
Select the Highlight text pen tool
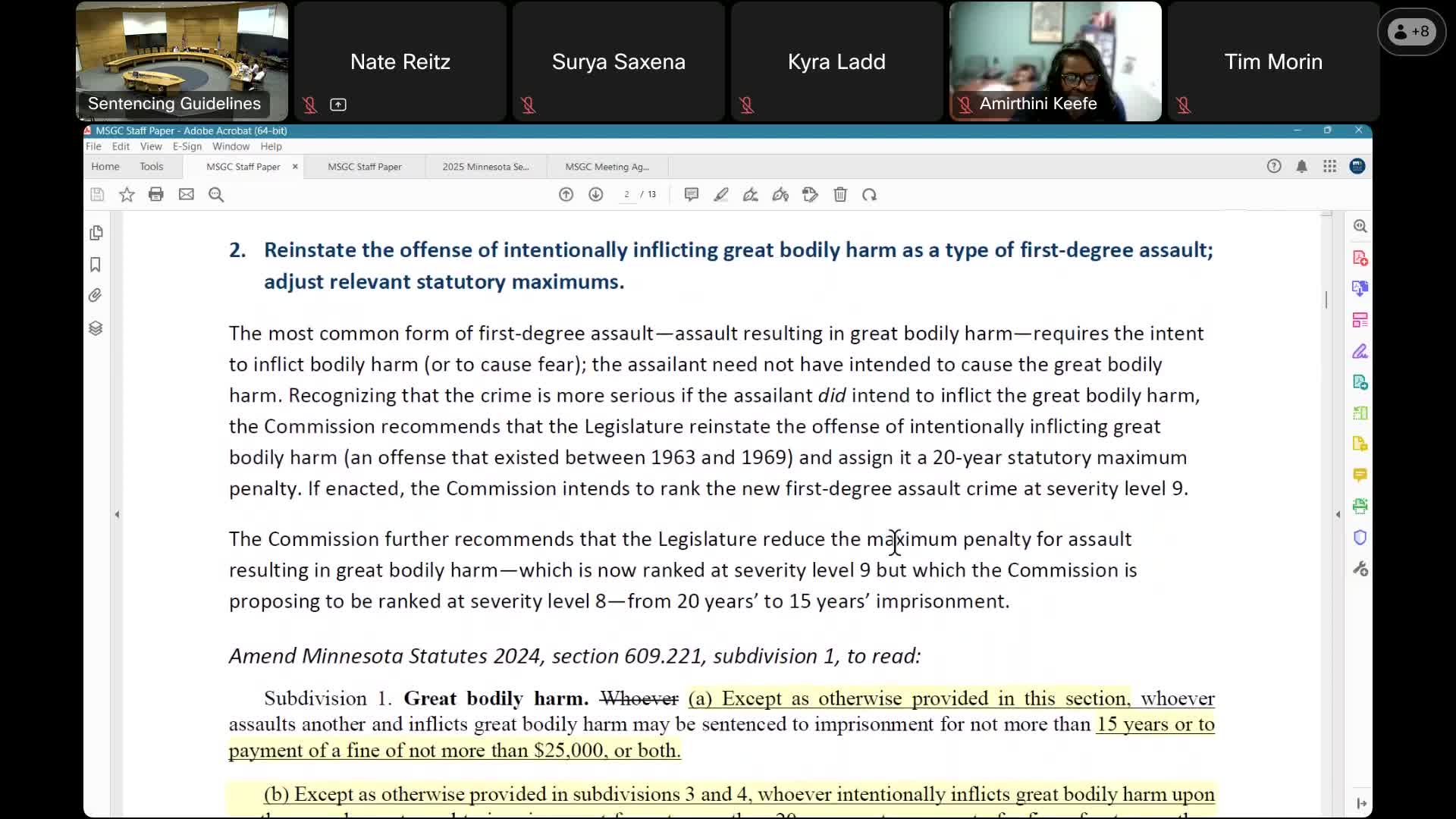tap(721, 195)
